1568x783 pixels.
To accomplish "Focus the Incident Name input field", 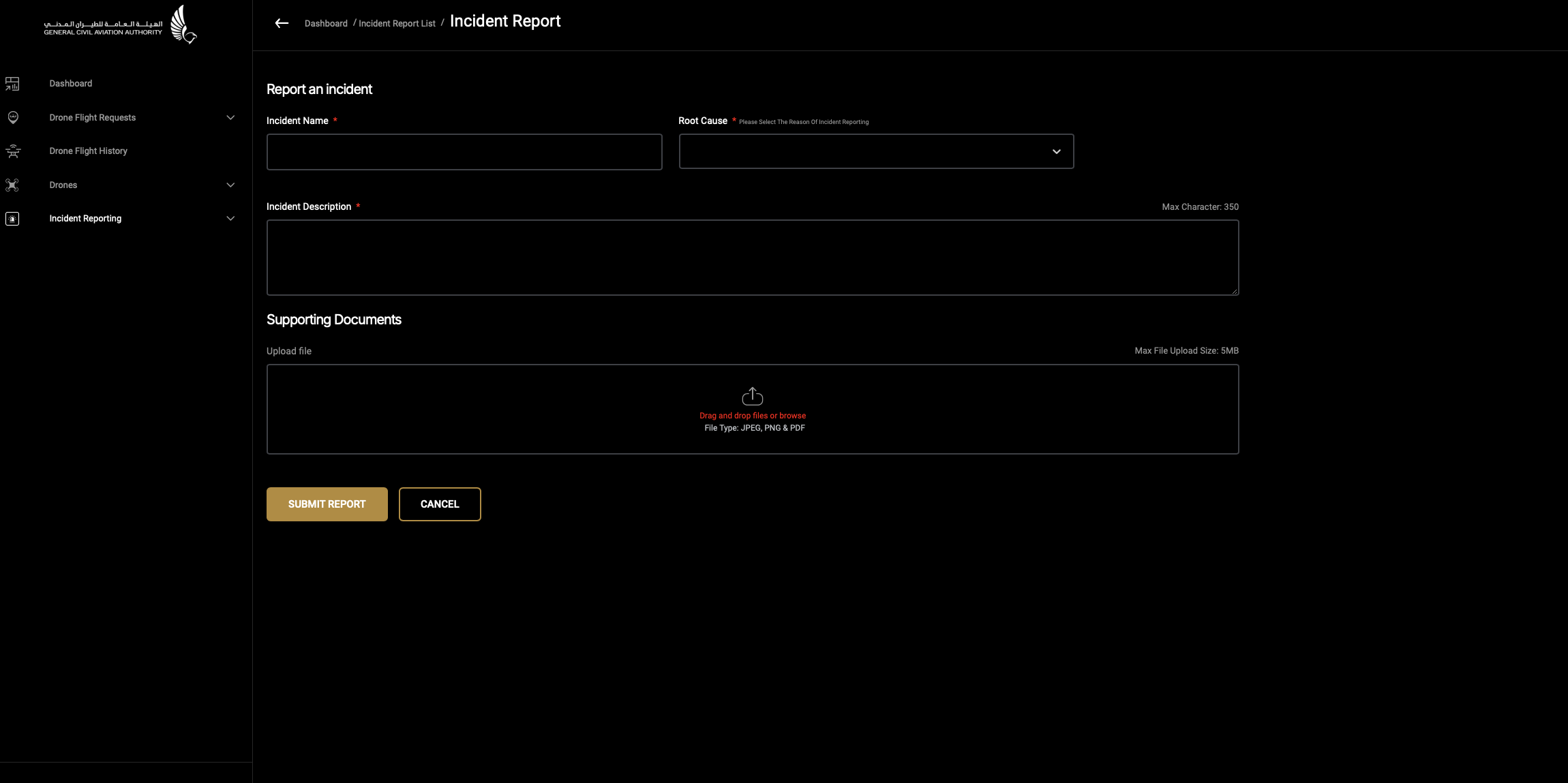I will tap(464, 152).
